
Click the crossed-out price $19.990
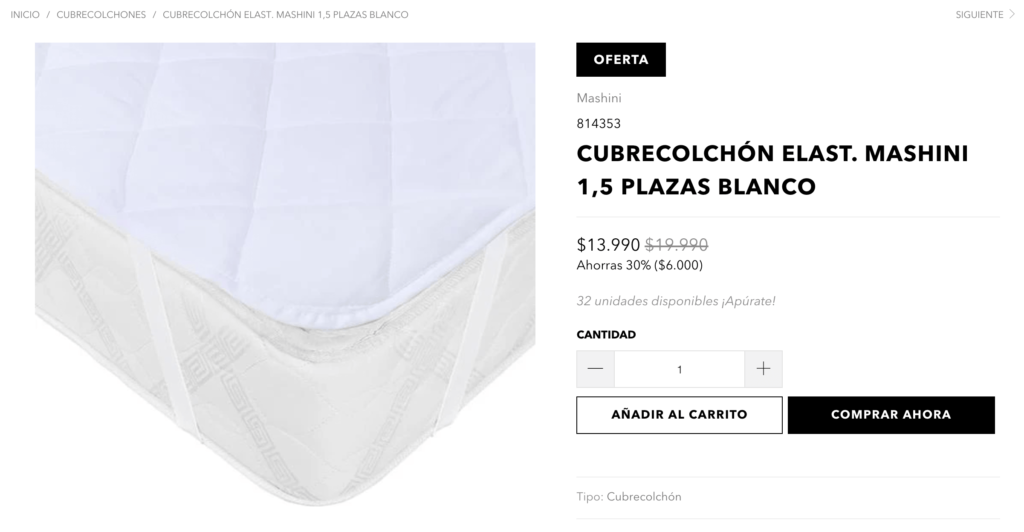tap(677, 245)
